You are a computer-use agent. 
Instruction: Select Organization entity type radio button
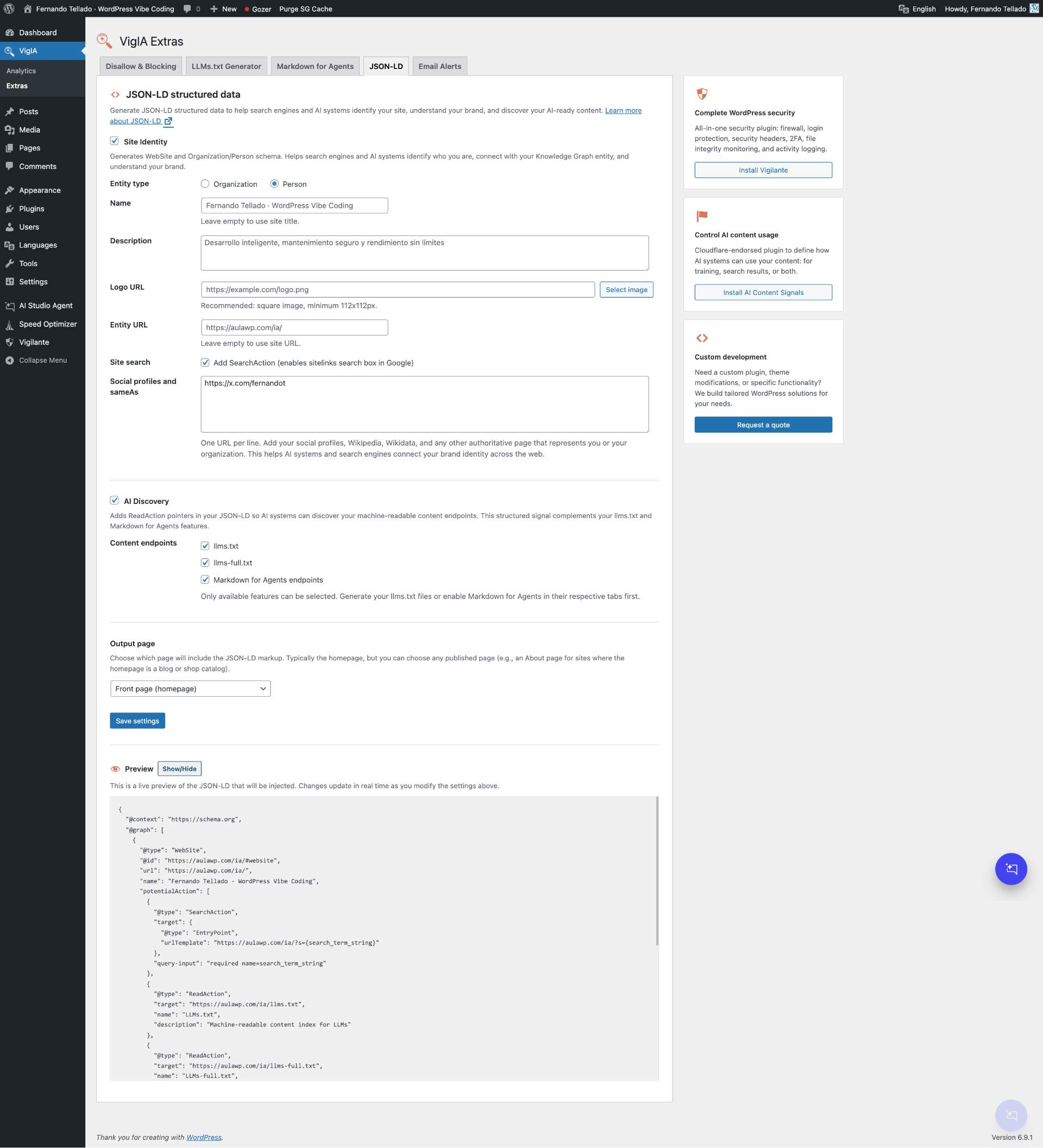coord(206,184)
